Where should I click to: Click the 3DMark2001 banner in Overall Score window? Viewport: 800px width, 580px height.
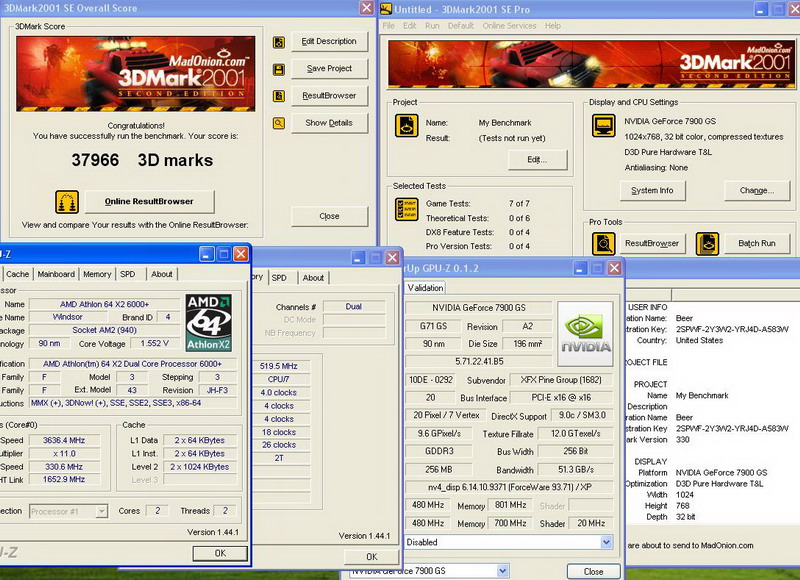coord(136,73)
